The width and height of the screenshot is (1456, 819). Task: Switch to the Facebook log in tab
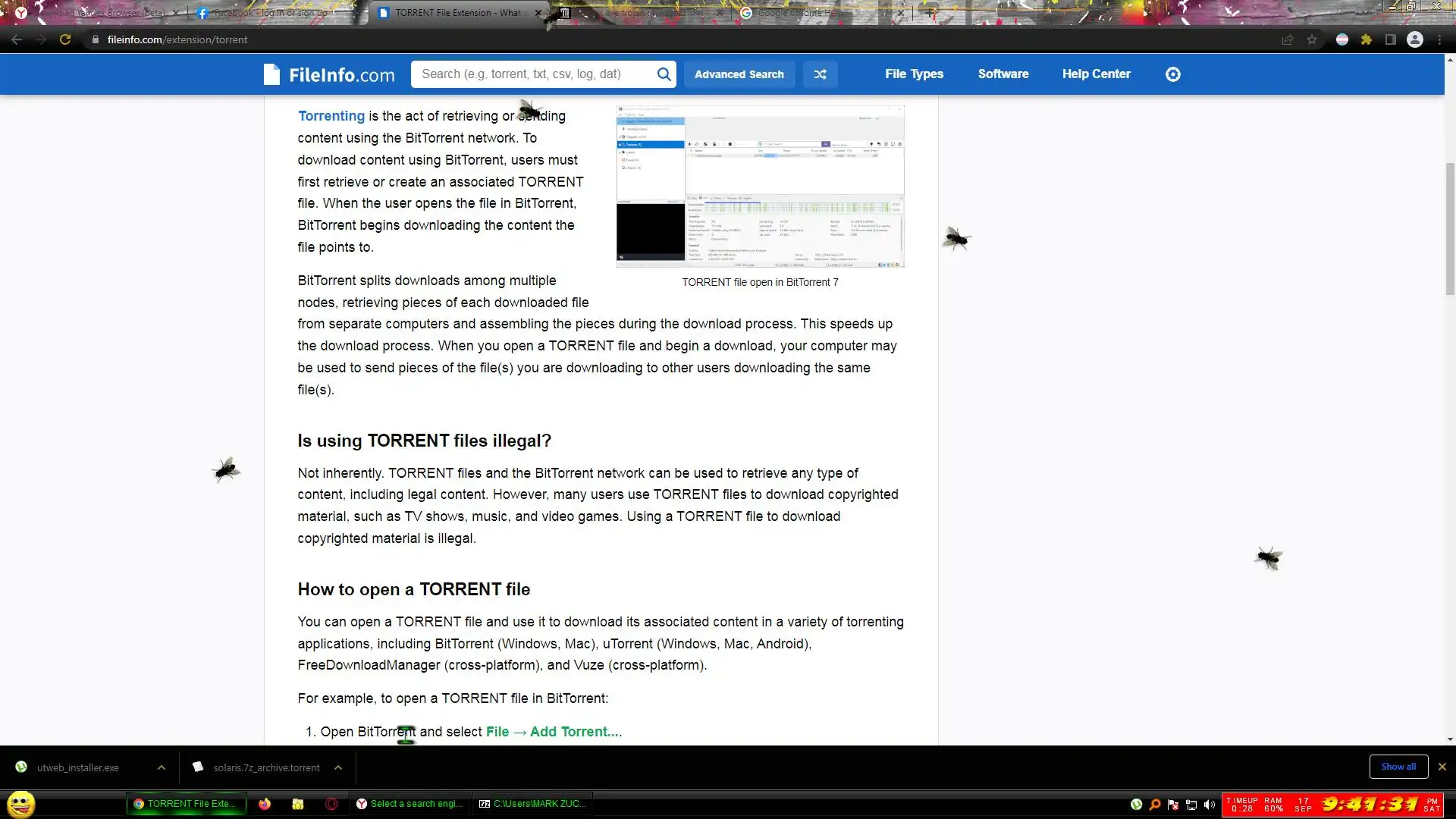tap(269, 13)
